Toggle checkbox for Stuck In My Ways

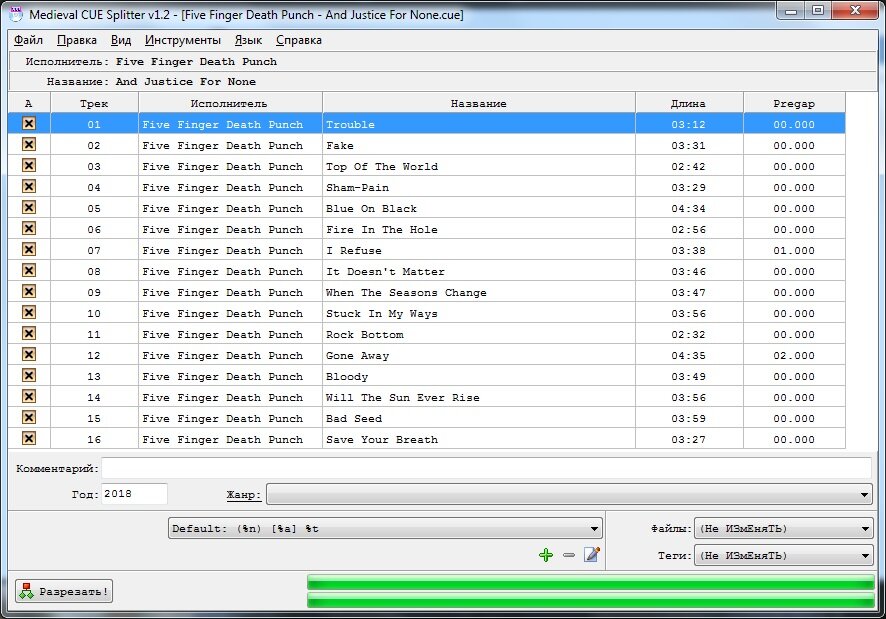(29, 313)
